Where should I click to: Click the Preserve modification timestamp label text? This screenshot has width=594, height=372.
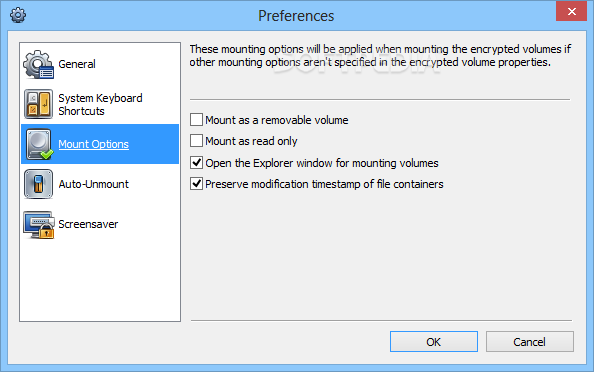pyautogui.click(x=324, y=184)
